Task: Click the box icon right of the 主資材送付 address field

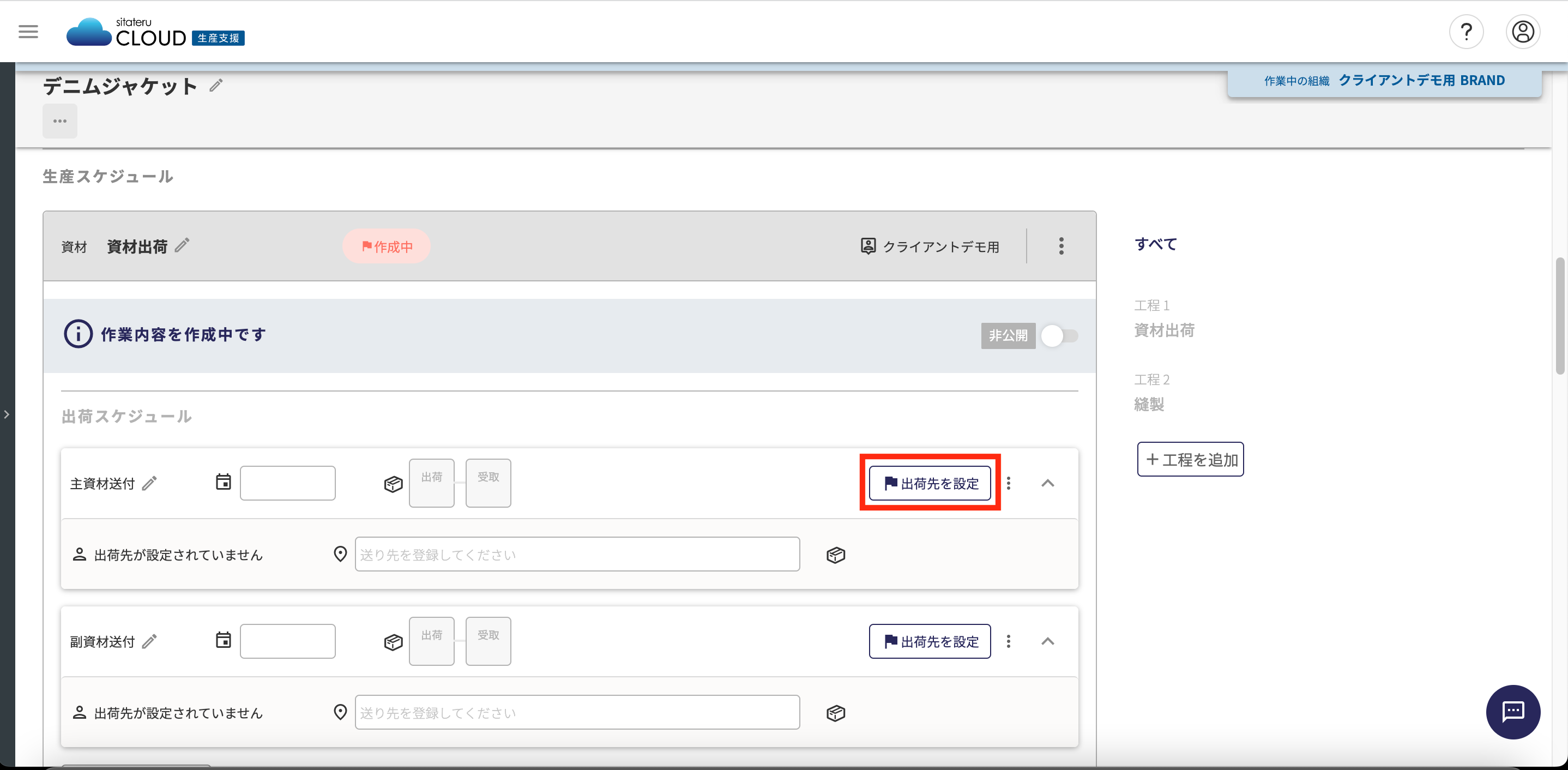Action: pos(836,555)
